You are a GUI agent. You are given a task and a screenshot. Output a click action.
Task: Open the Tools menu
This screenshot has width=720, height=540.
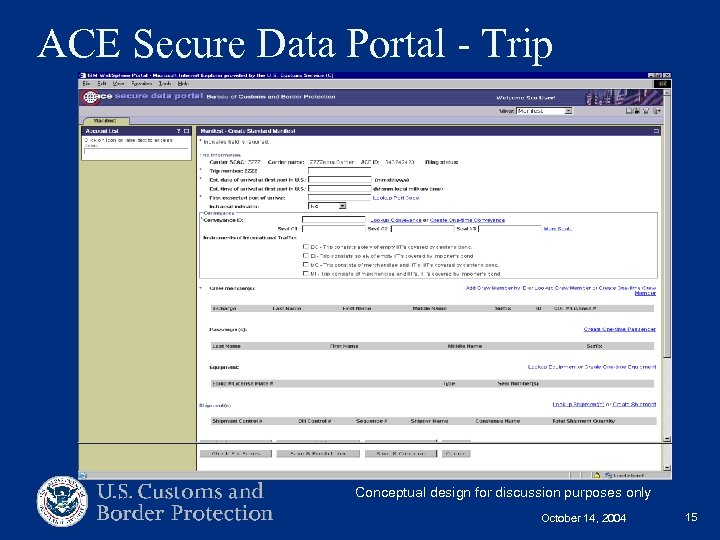(165, 84)
